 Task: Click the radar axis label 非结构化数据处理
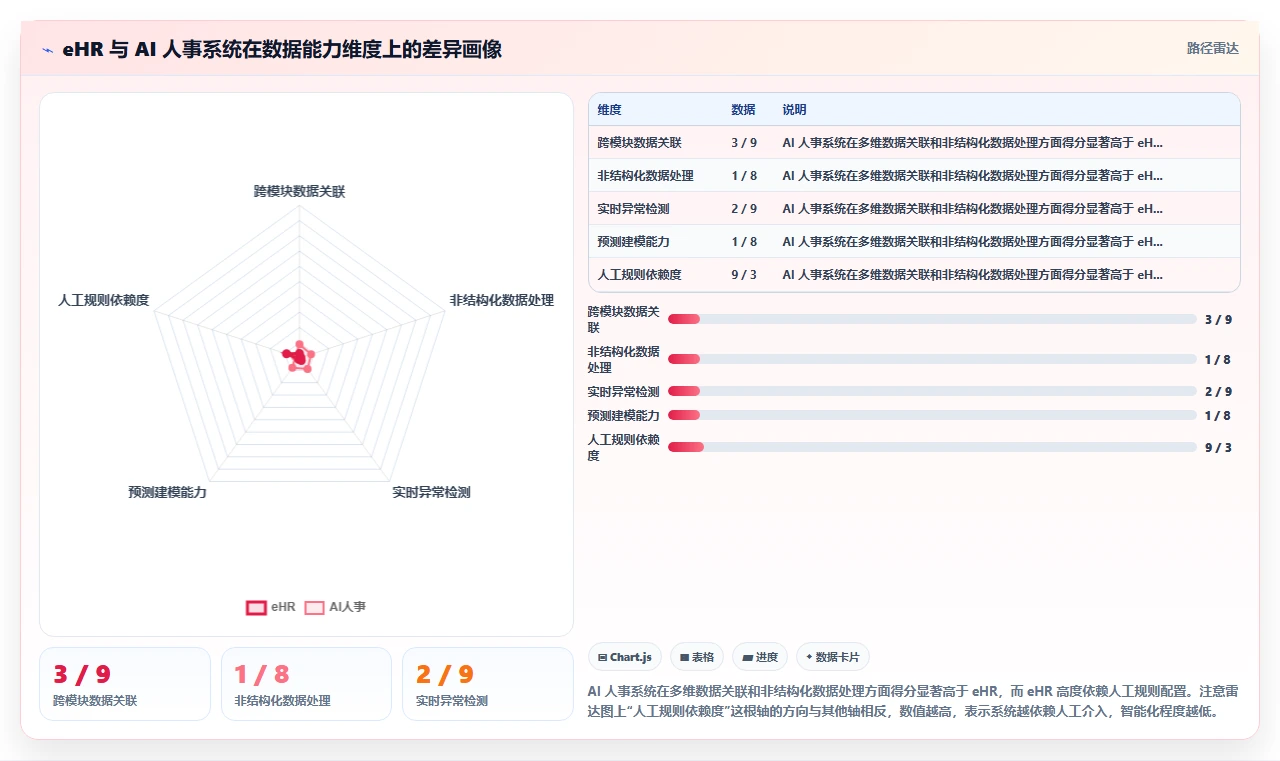501,300
